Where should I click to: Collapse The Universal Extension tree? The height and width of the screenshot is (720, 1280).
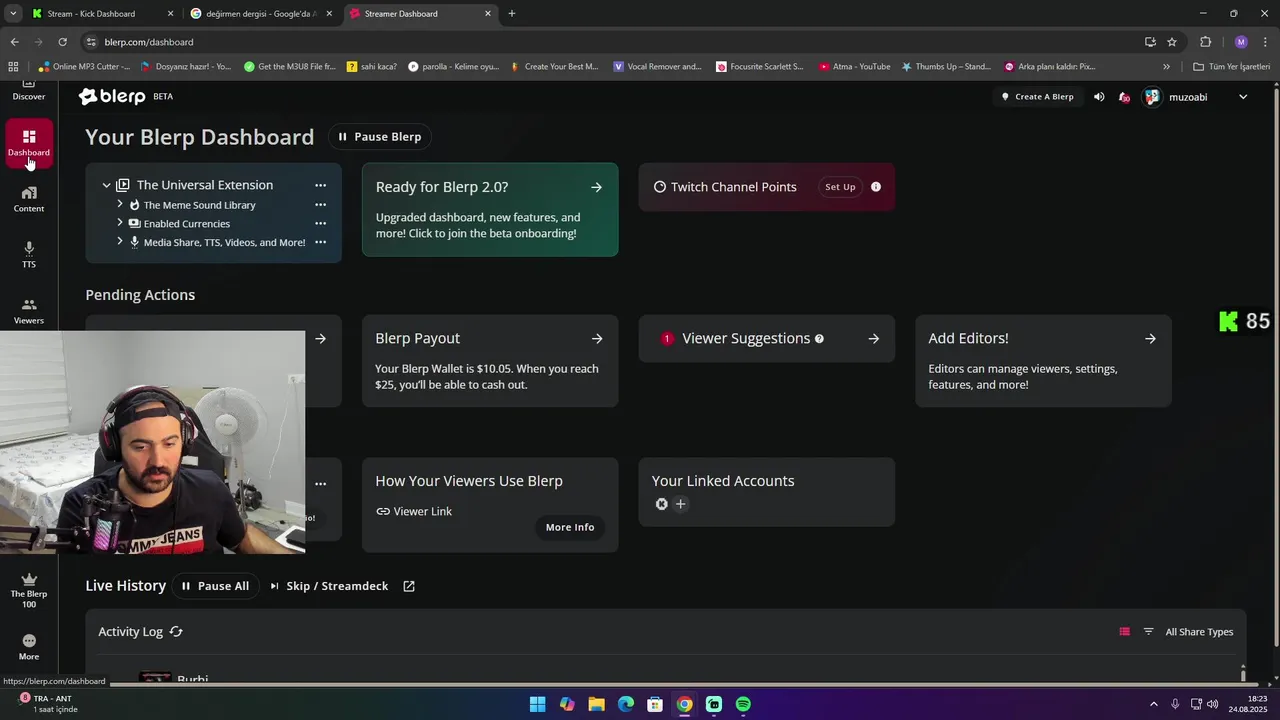point(106,185)
